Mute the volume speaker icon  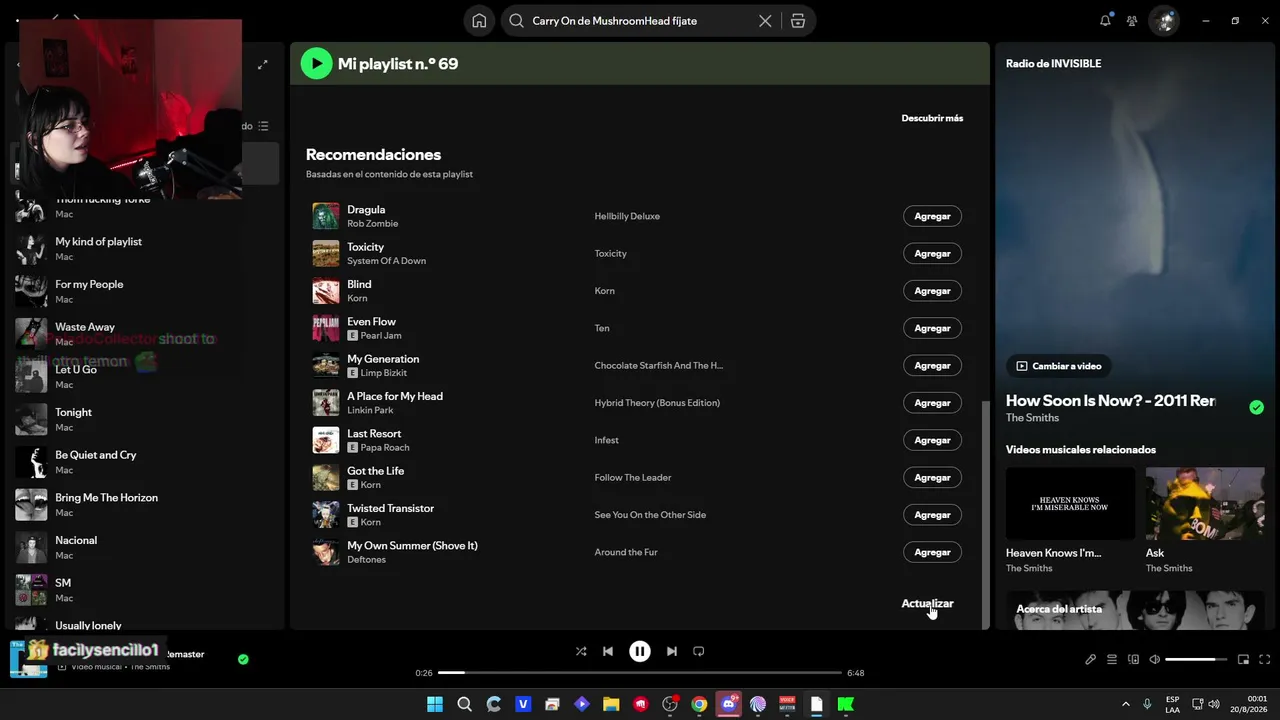pyautogui.click(x=1155, y=659)
